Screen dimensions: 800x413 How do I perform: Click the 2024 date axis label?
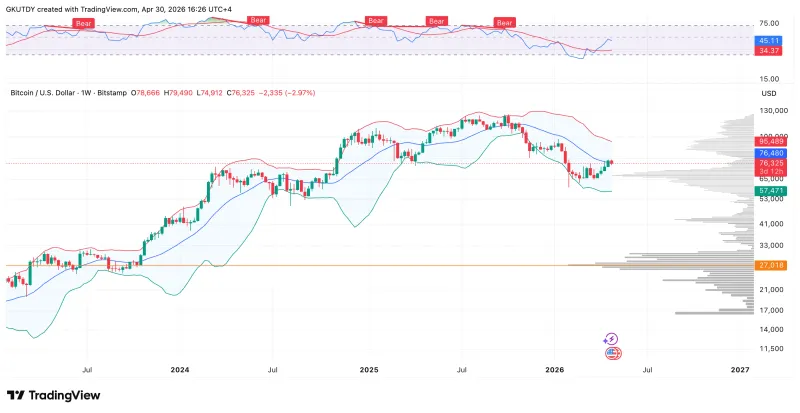click(x=180, y=370)
